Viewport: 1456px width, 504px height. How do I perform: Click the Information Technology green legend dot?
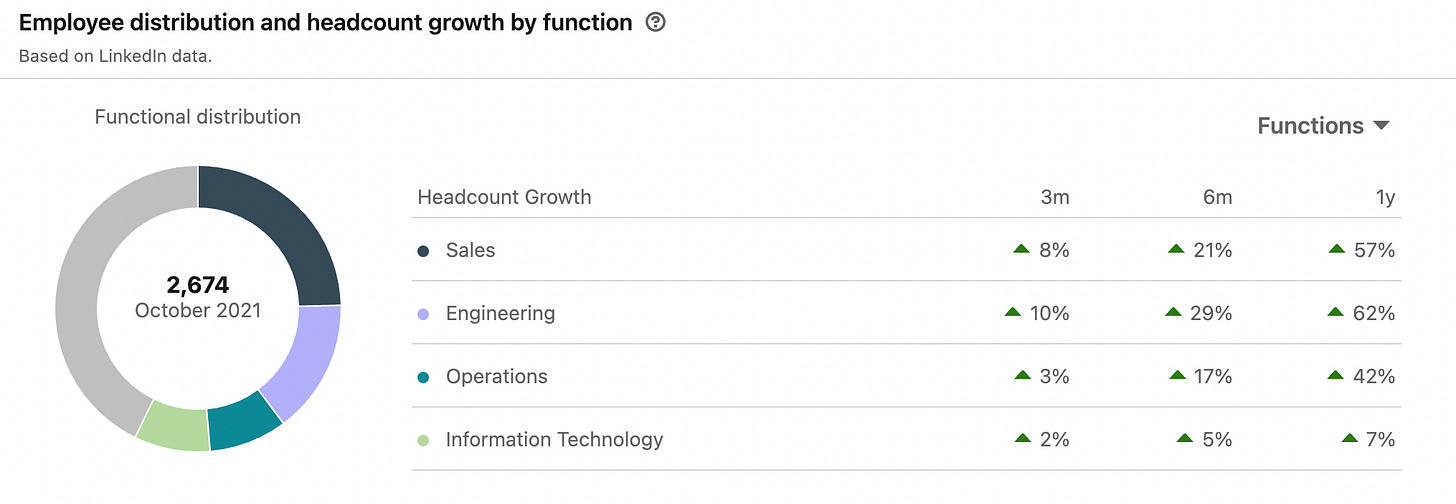coord(423,440)
